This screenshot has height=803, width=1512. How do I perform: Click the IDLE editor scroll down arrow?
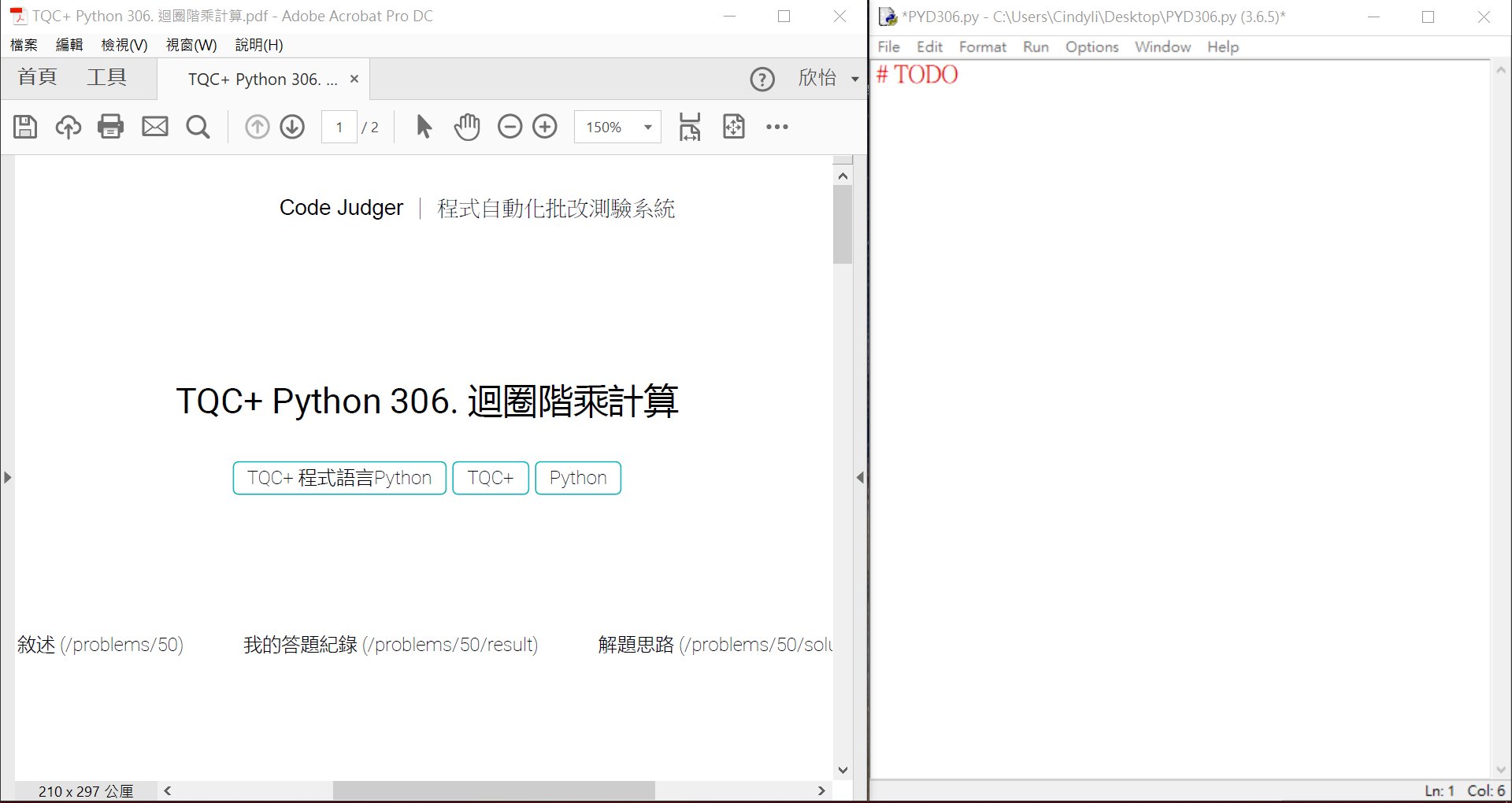1500,769
